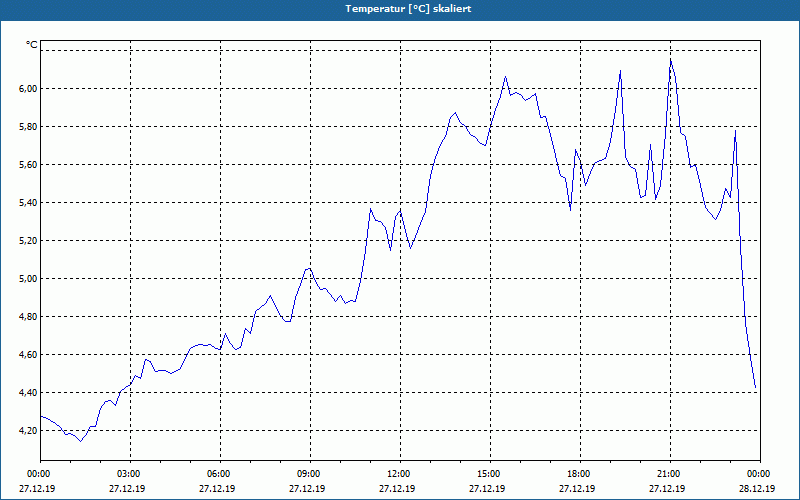The height and width of the screenshot is (500, 800).
Task: Click the curve end point at midnight 28.12.19
Action: [756, 388]
